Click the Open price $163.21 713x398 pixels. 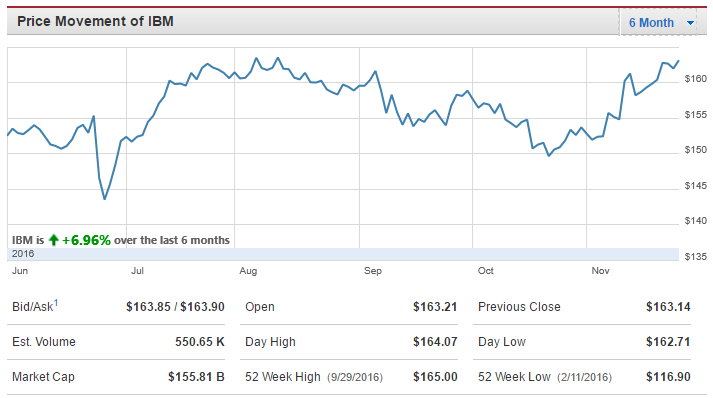(435, 307)
